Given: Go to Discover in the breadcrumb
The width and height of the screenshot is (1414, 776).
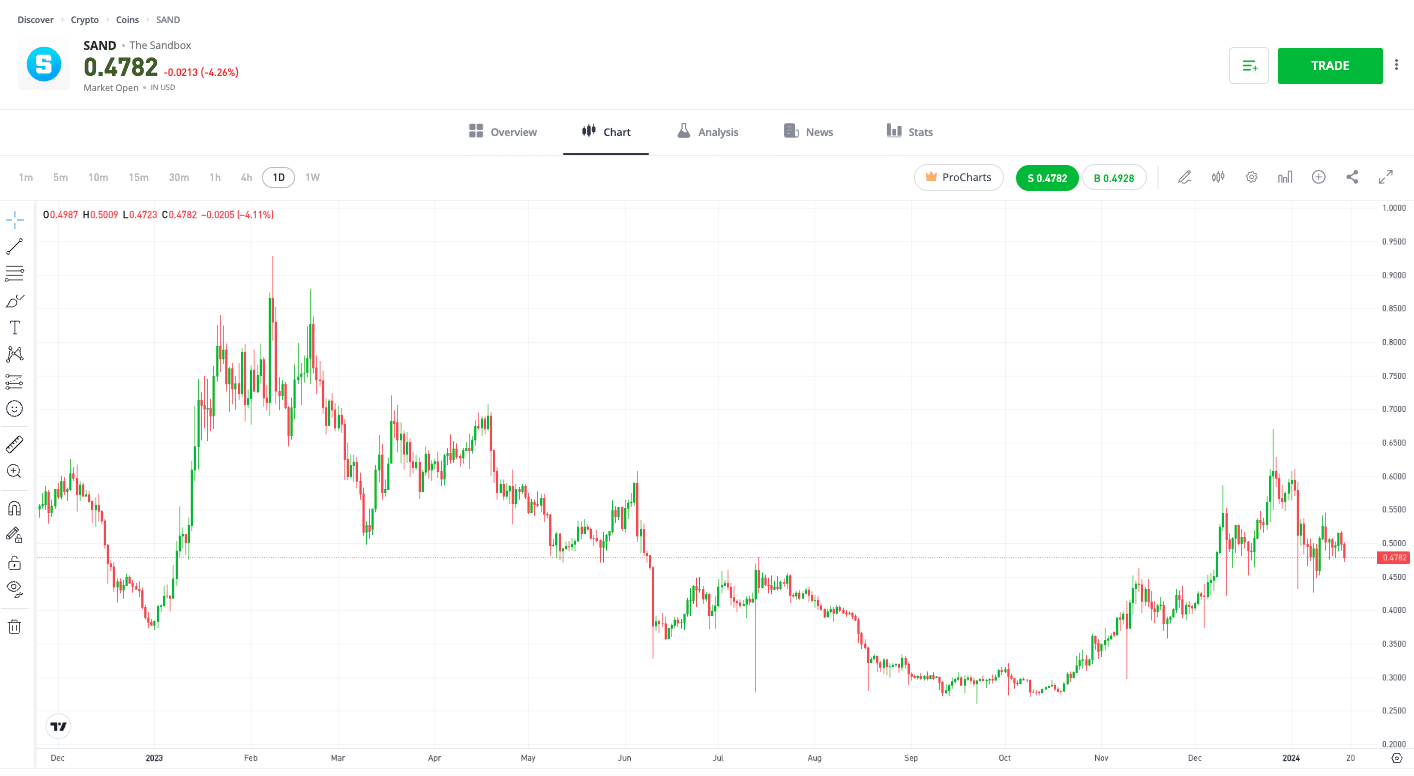Looking at the screenshot, I should 36,20.
